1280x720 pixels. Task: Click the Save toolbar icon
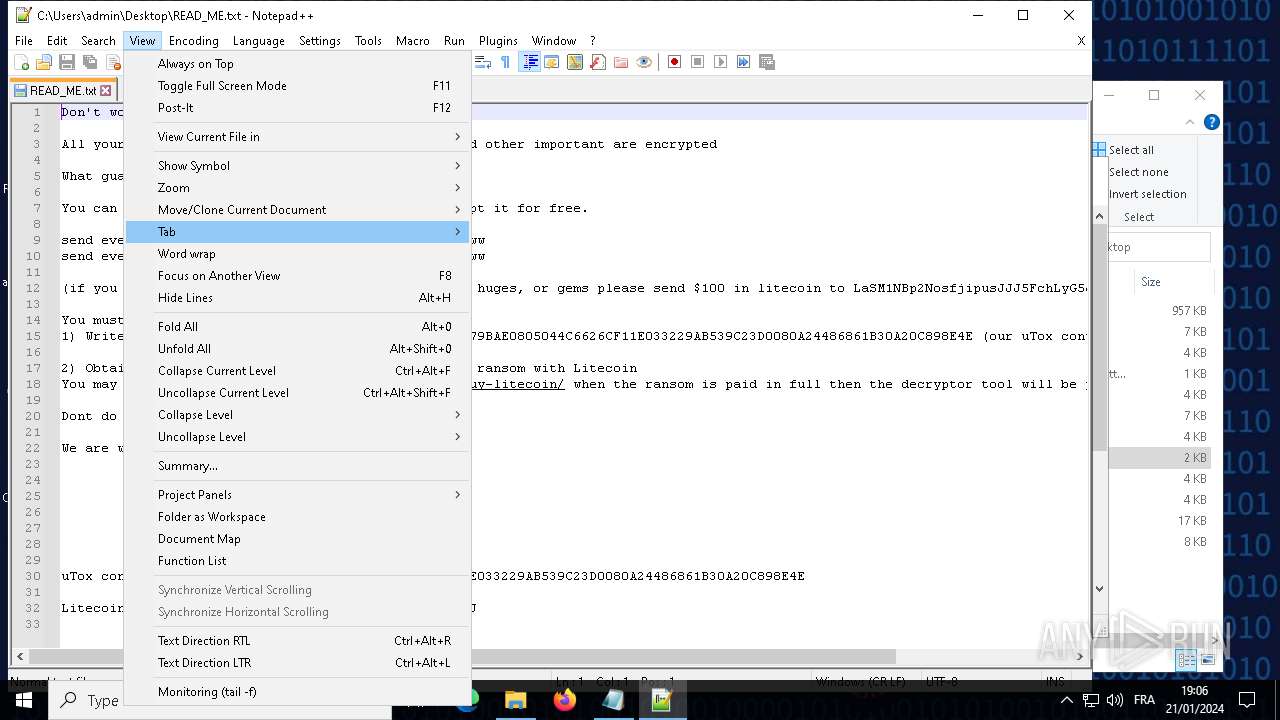pos(67,62)
